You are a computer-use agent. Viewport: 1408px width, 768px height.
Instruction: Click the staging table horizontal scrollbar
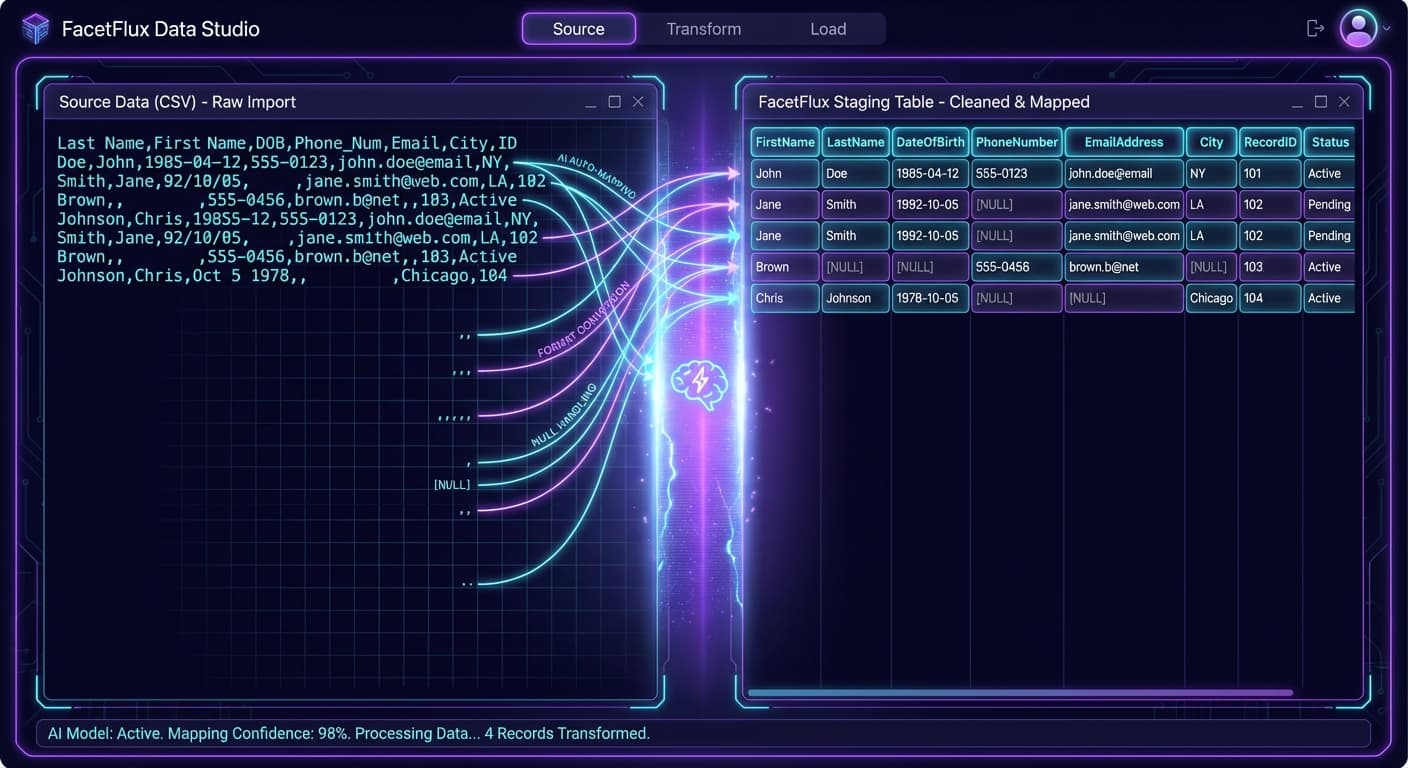[x=1020, y=692]
